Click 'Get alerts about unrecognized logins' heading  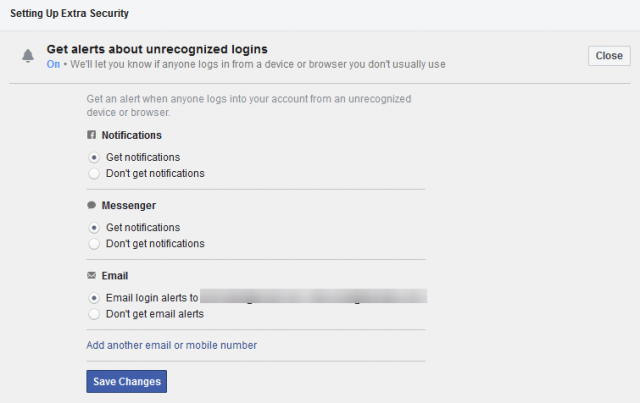coord(157,48)
